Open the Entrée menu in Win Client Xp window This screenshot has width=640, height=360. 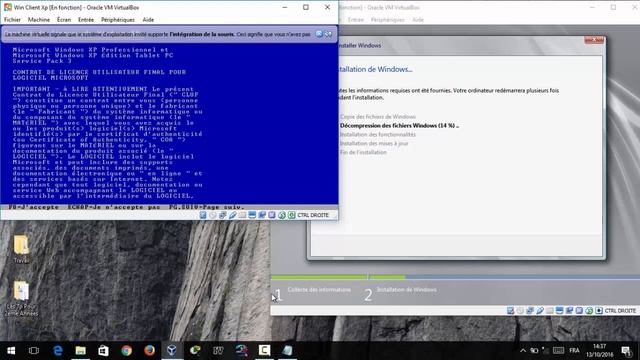(86, 20)
